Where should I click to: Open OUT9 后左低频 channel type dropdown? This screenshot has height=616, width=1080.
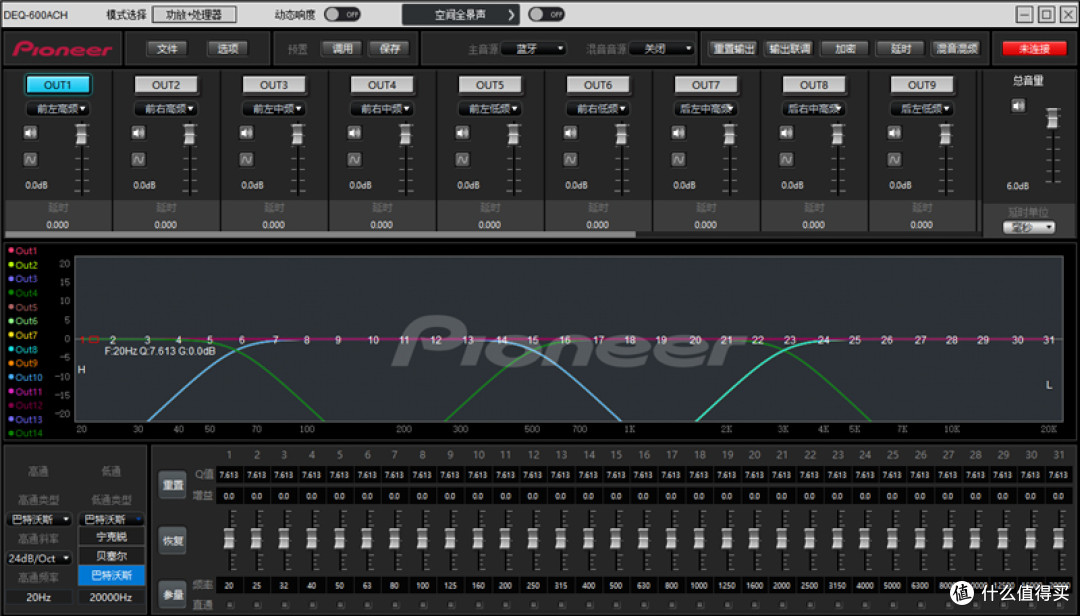[x=922, y=109]
